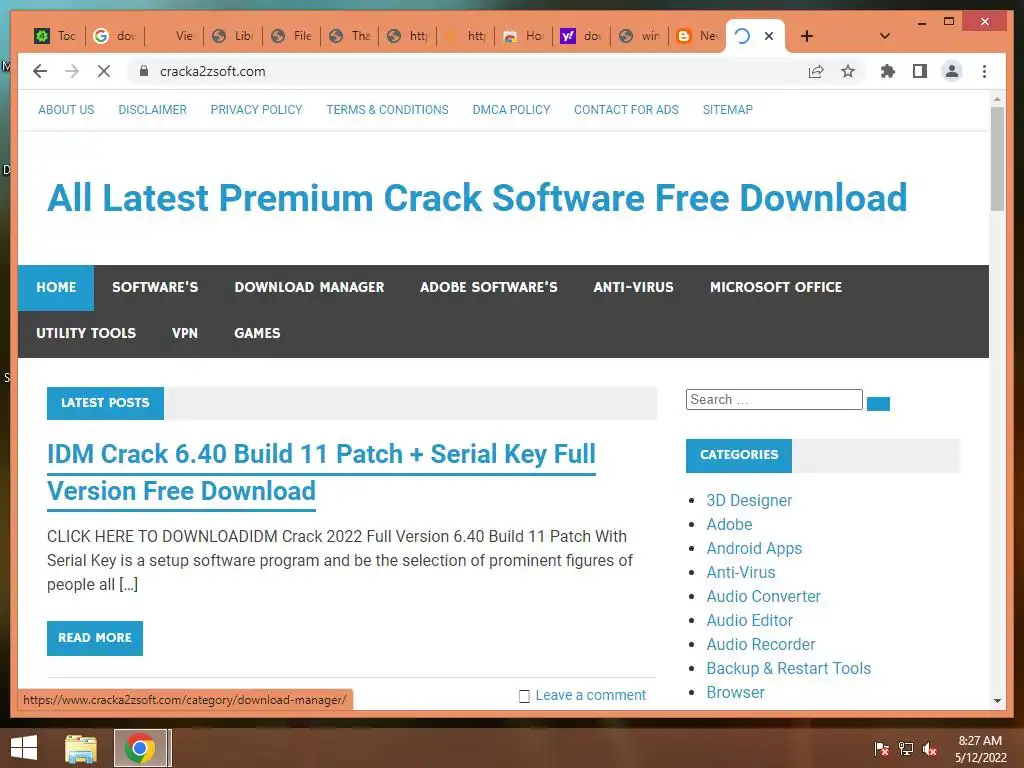Open the Anti-Virus category link

pyautogui.click(x=741, y=573)
